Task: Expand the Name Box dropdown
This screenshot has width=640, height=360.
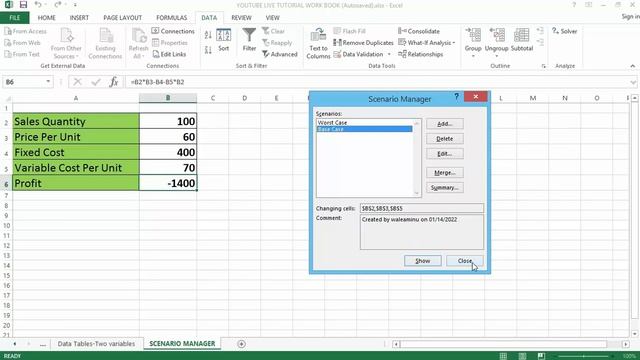Action: (x=48, y=82)
